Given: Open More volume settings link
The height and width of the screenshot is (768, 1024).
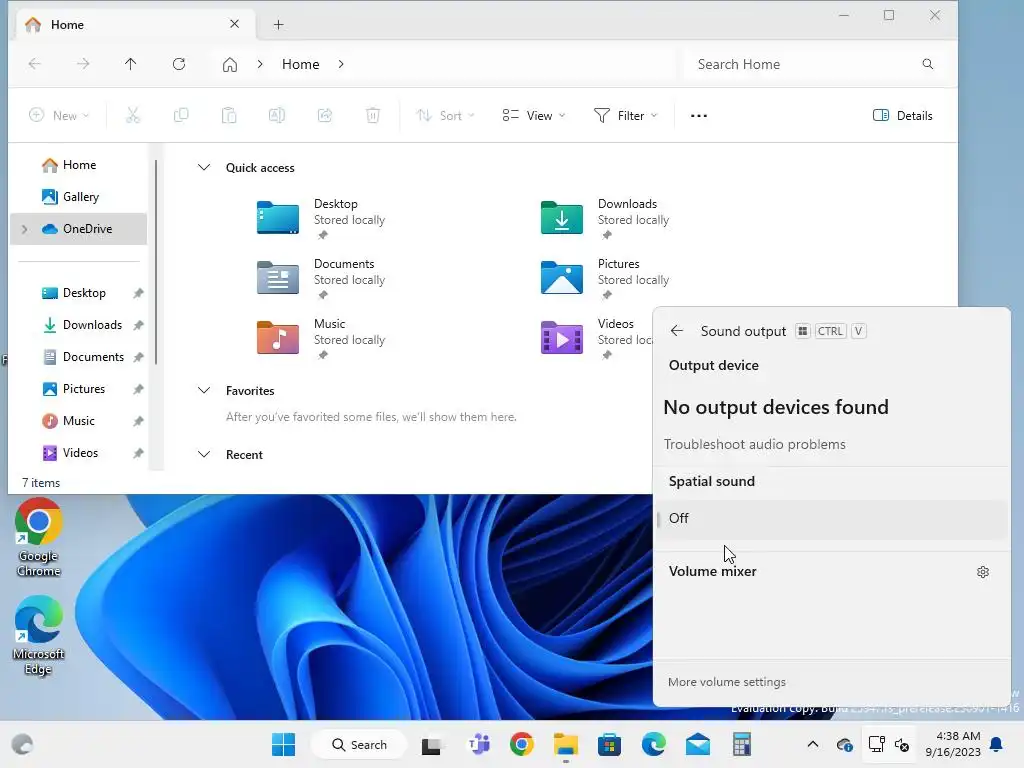Looking at the screenshot, I should tap(726, 682).
